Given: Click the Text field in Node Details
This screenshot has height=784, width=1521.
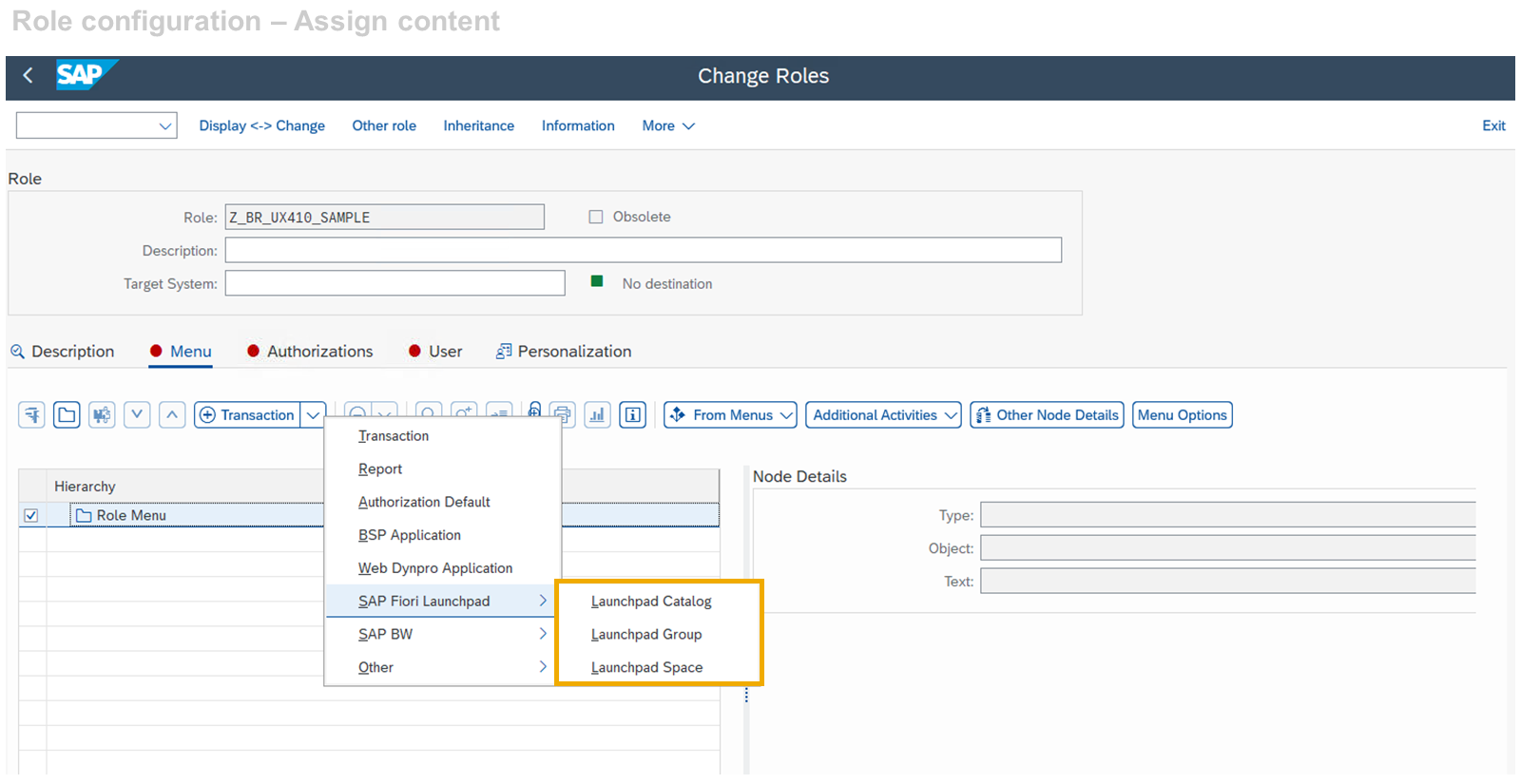Looking at the screenshot, I should [1228, 582].
